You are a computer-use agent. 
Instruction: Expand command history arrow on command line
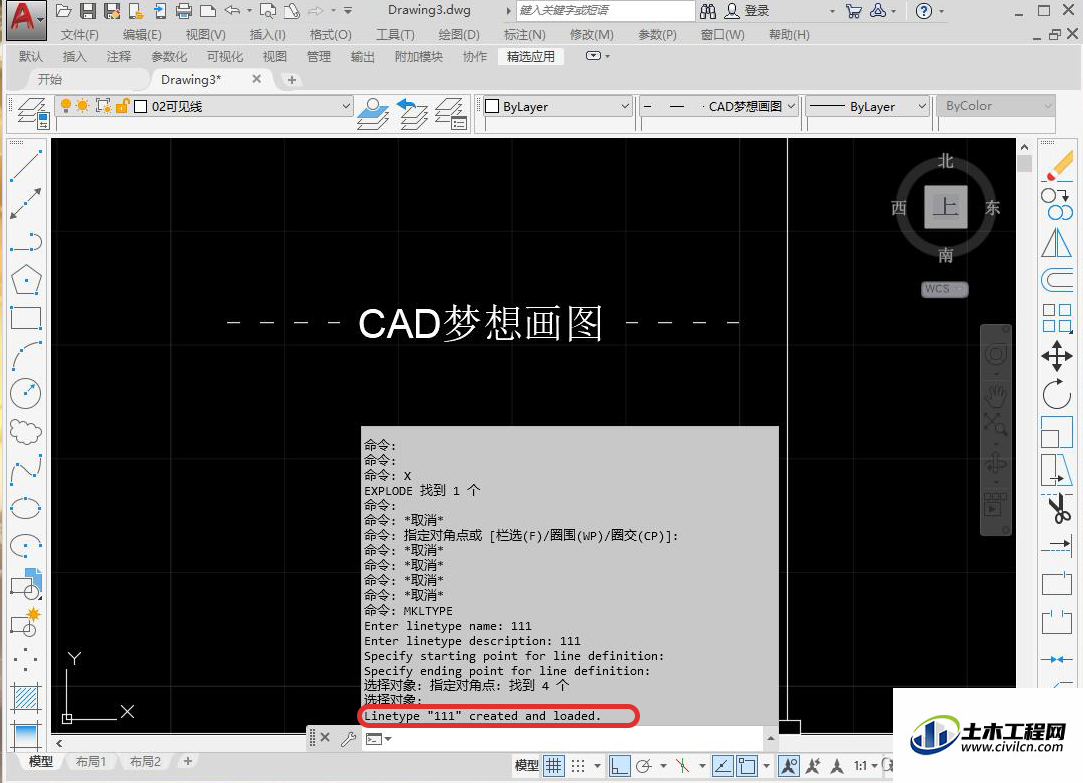tap(771, 739)
